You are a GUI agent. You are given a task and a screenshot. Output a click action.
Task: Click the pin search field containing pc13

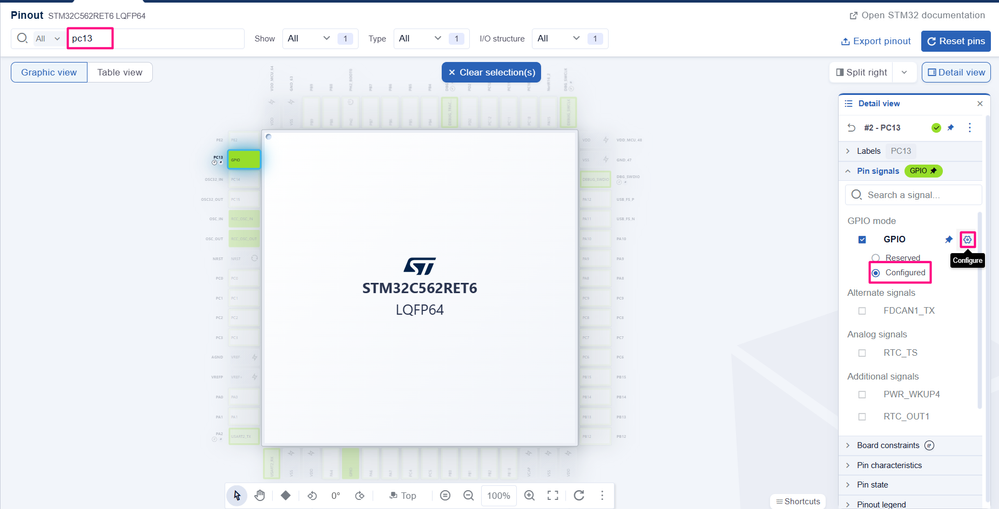pos(156,39)
